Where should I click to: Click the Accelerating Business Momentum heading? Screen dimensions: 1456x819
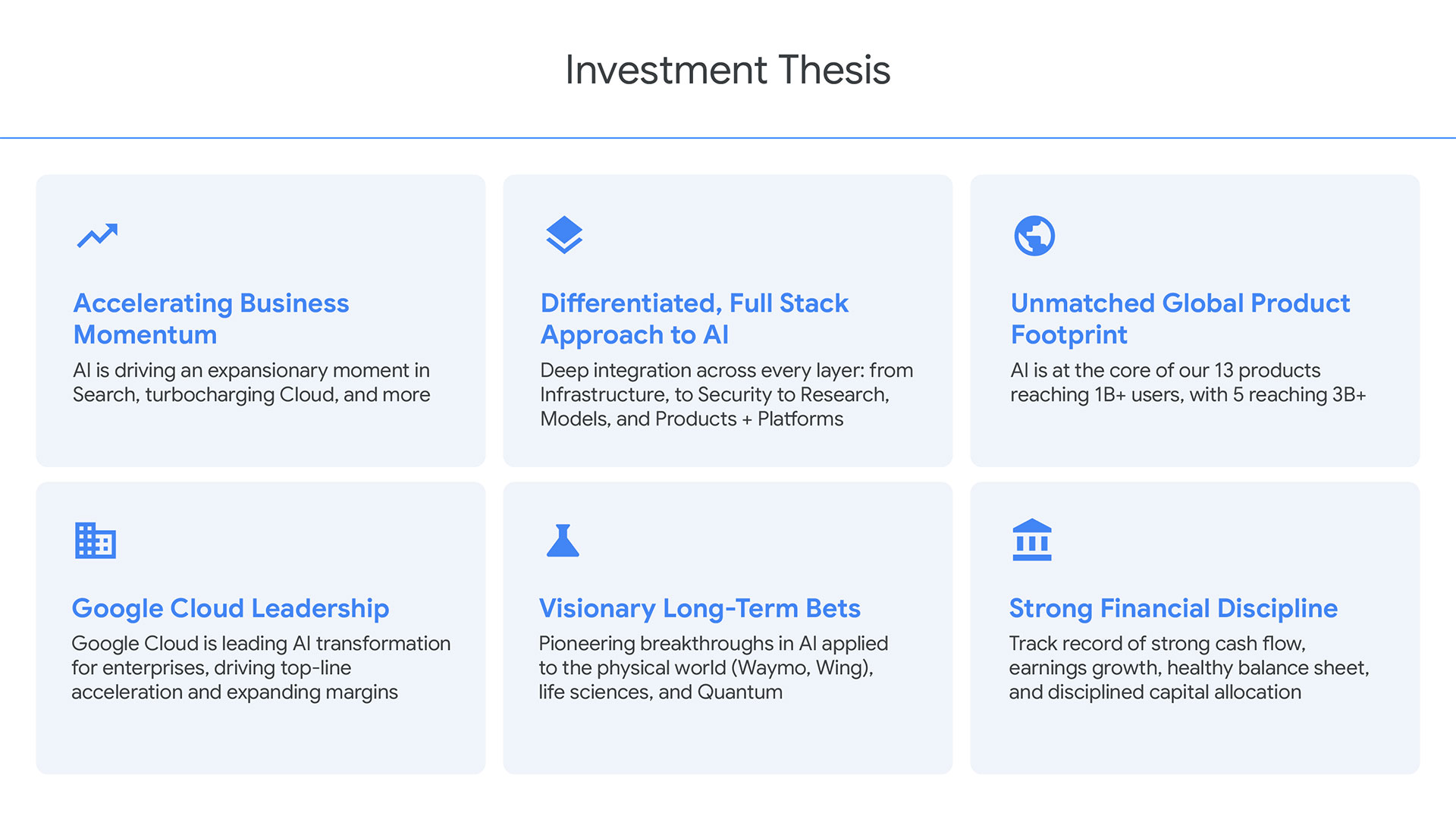(x=211, y=318)
